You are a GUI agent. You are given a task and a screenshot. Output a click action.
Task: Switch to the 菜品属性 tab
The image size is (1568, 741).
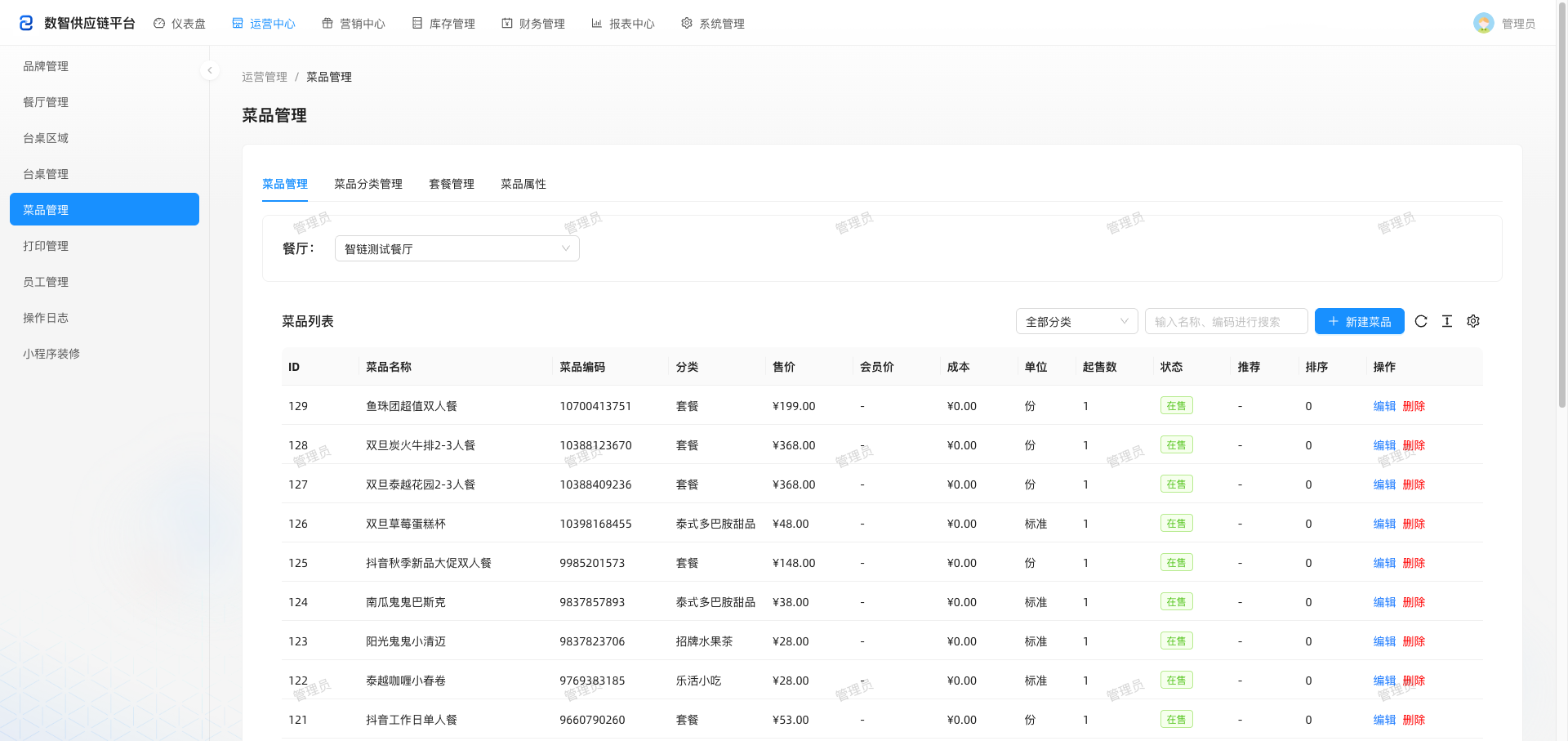(x=523, y=184)
